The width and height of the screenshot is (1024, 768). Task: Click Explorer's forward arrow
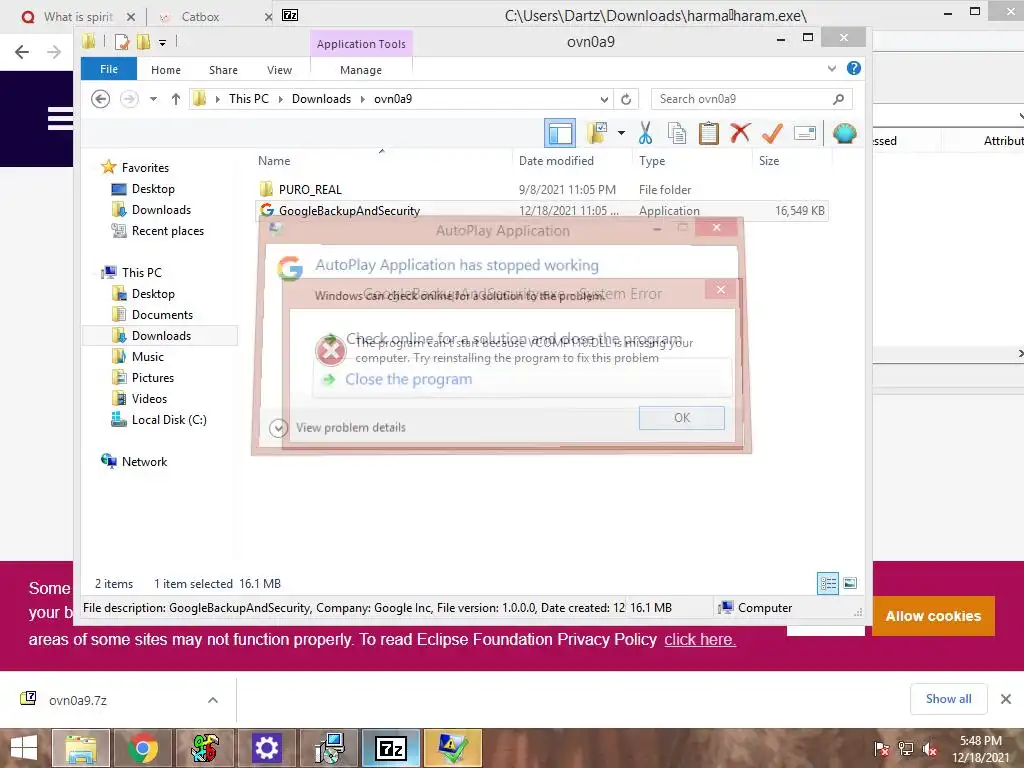click(x=129, y=99)
